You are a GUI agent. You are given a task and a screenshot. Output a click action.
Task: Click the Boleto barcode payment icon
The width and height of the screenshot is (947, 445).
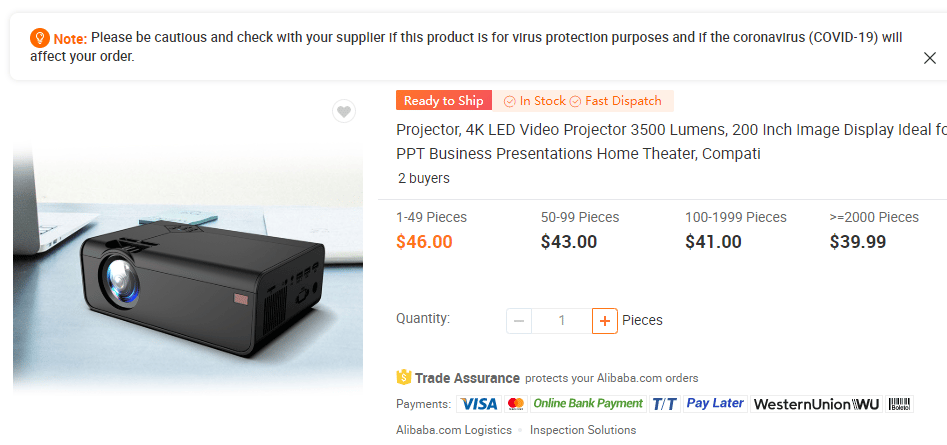coord(900,404)
